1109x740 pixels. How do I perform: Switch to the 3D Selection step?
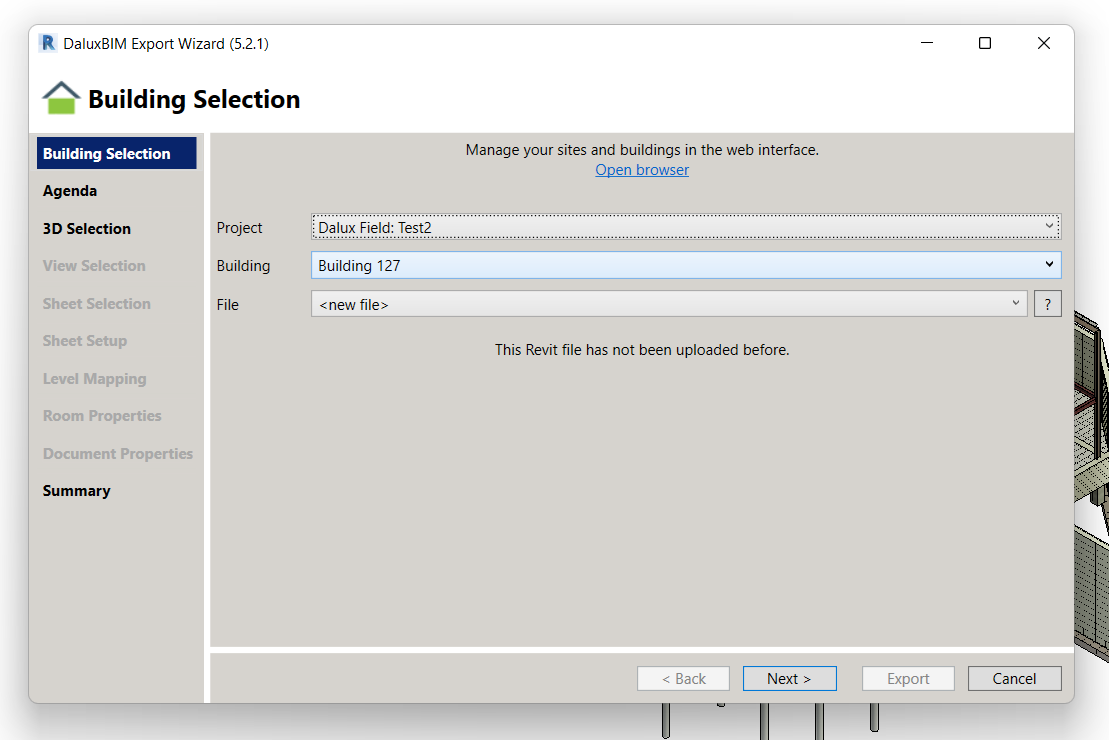[87, 229]
